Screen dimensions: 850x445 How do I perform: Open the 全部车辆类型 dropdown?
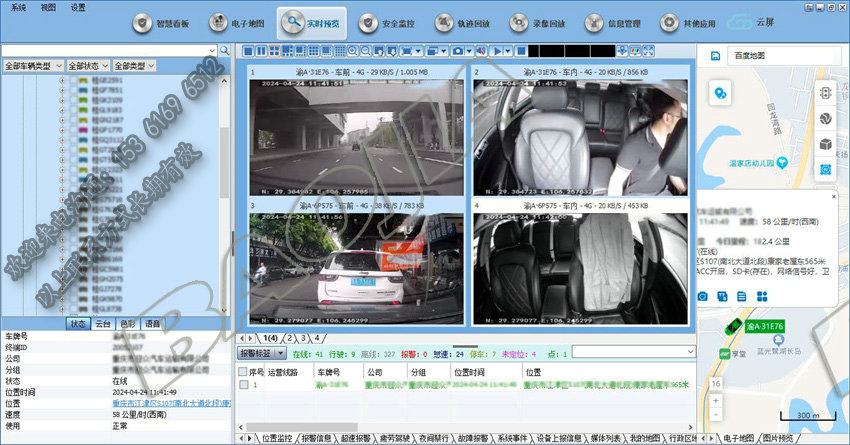33,65
